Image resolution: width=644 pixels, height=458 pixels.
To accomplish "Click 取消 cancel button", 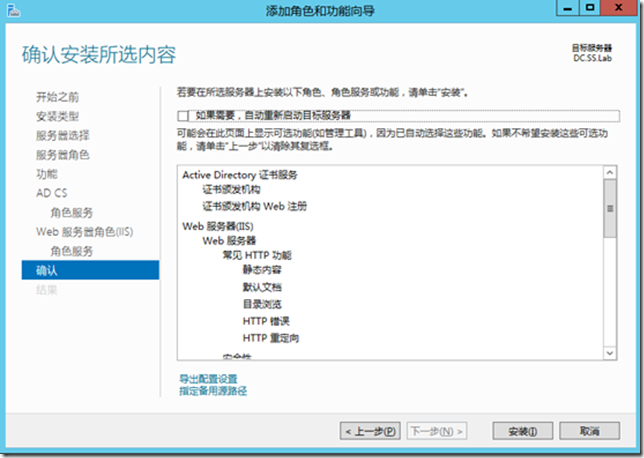I will point(589,431).
